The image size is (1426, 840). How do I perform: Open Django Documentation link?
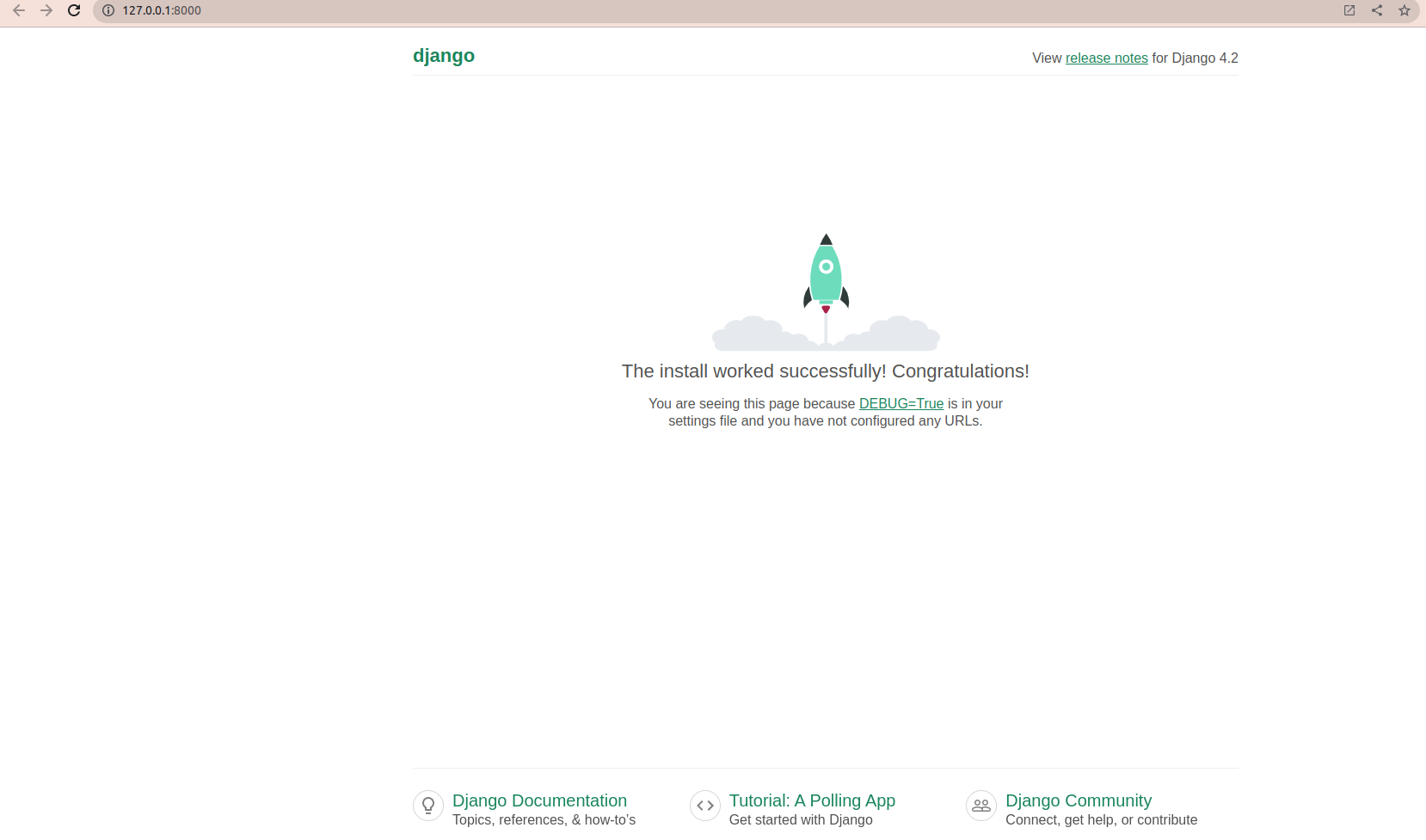coord(539,800)
